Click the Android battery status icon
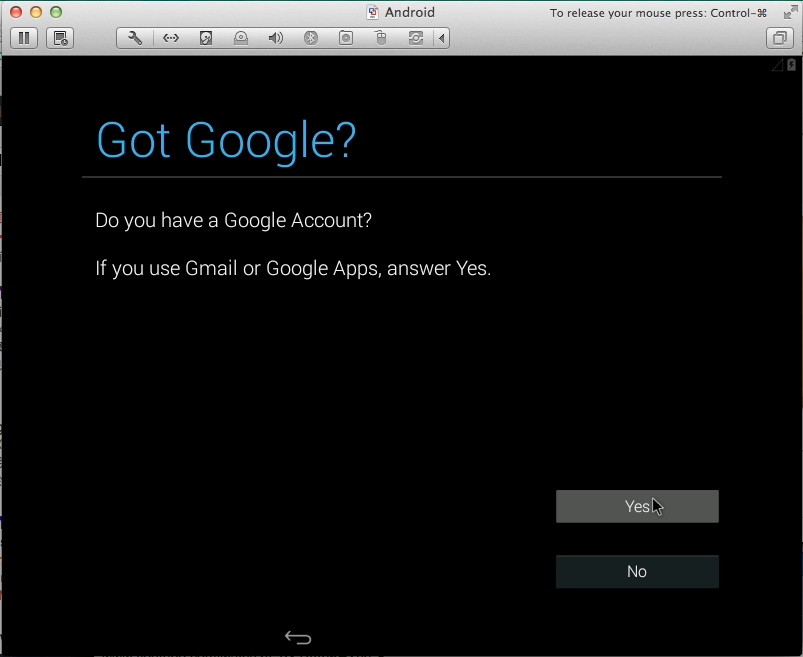803x657 pixels. pyautogui.click(x=791, y=65)
